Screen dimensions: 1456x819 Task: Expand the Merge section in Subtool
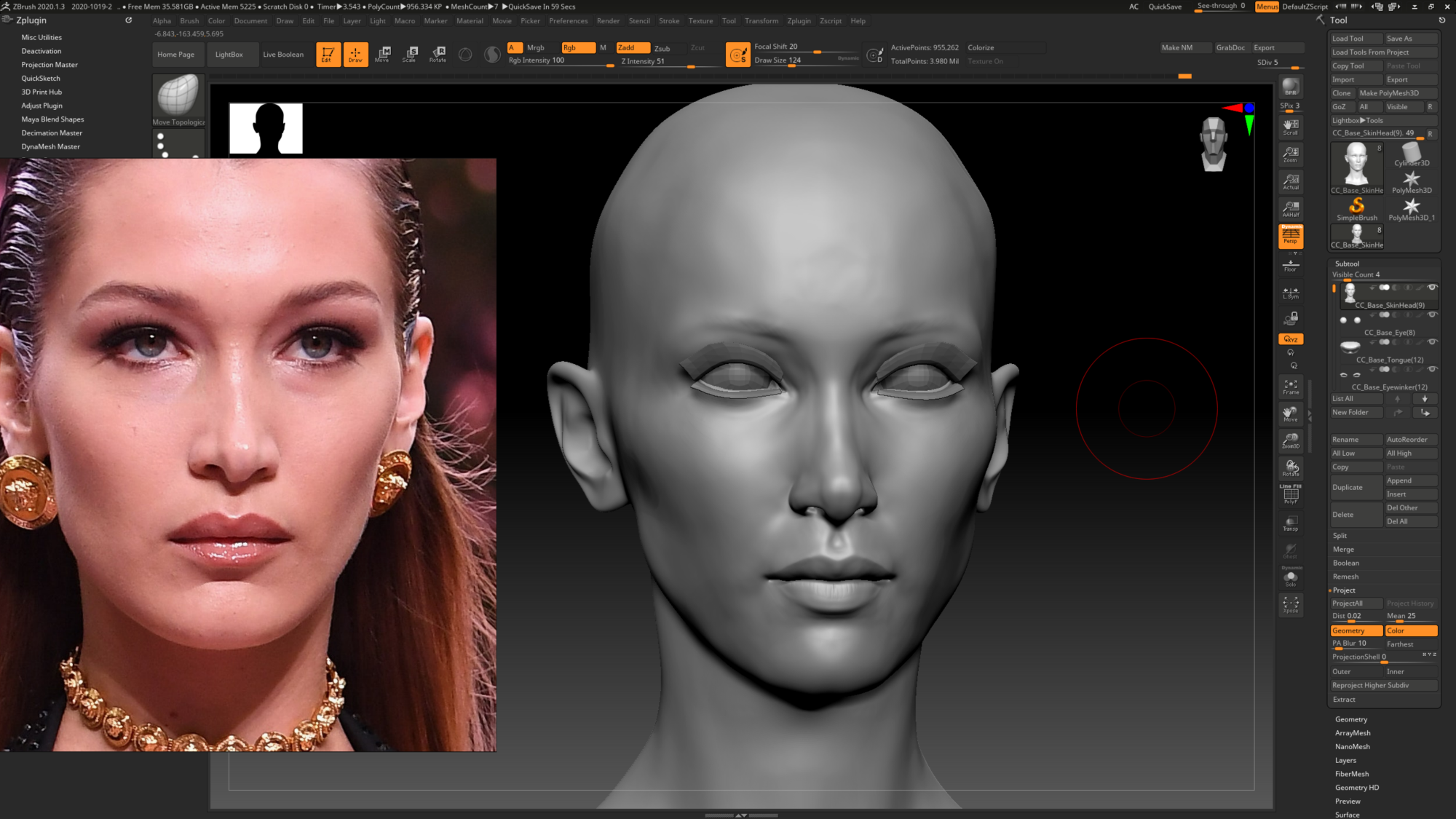[x=1343, y=550]
